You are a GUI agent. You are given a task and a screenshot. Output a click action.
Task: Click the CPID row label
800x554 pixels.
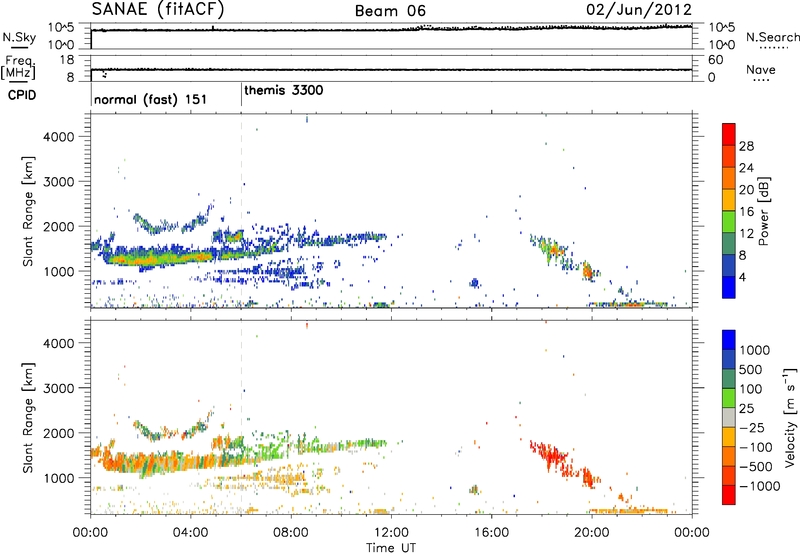(22, 95)
